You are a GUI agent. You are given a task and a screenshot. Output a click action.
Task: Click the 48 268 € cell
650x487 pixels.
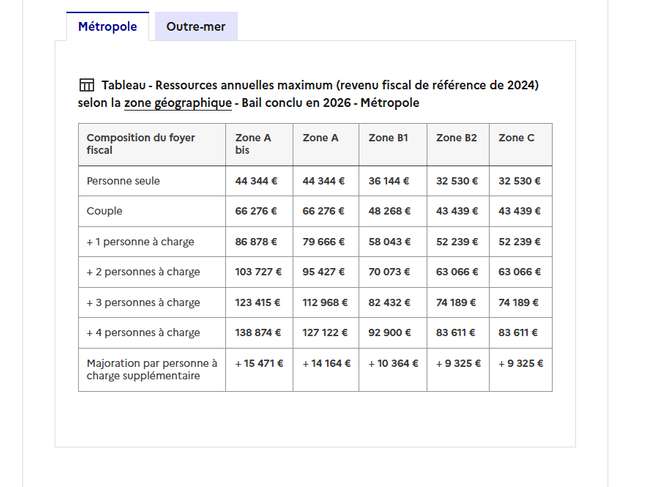click(x=393, y=211)
